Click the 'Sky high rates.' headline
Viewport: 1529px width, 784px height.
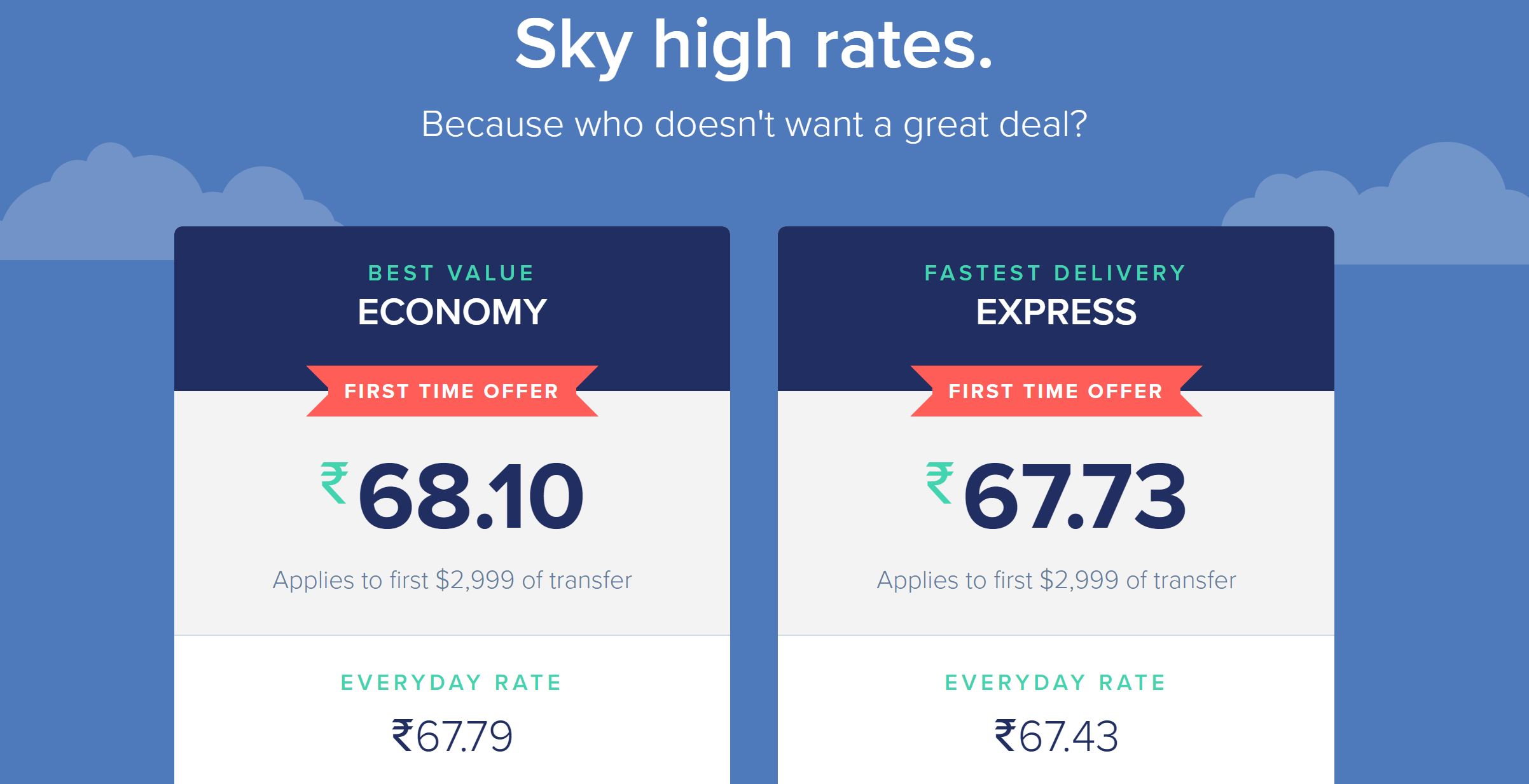click(754, 46)
